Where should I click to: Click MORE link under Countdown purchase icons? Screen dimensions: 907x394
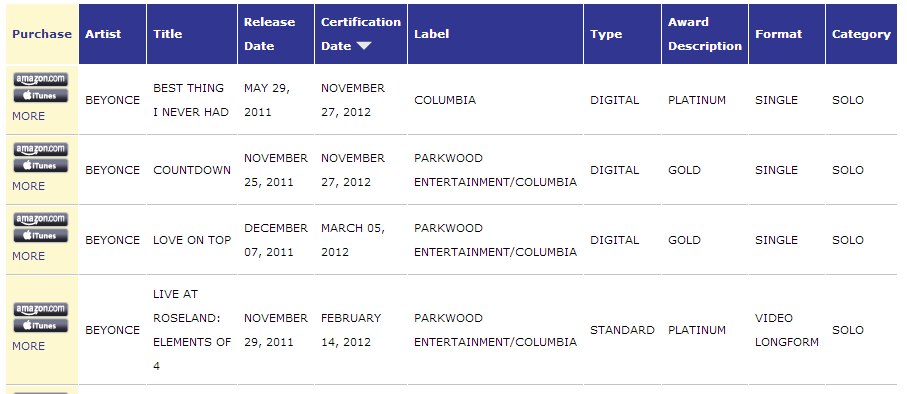[x=28, y=186]
